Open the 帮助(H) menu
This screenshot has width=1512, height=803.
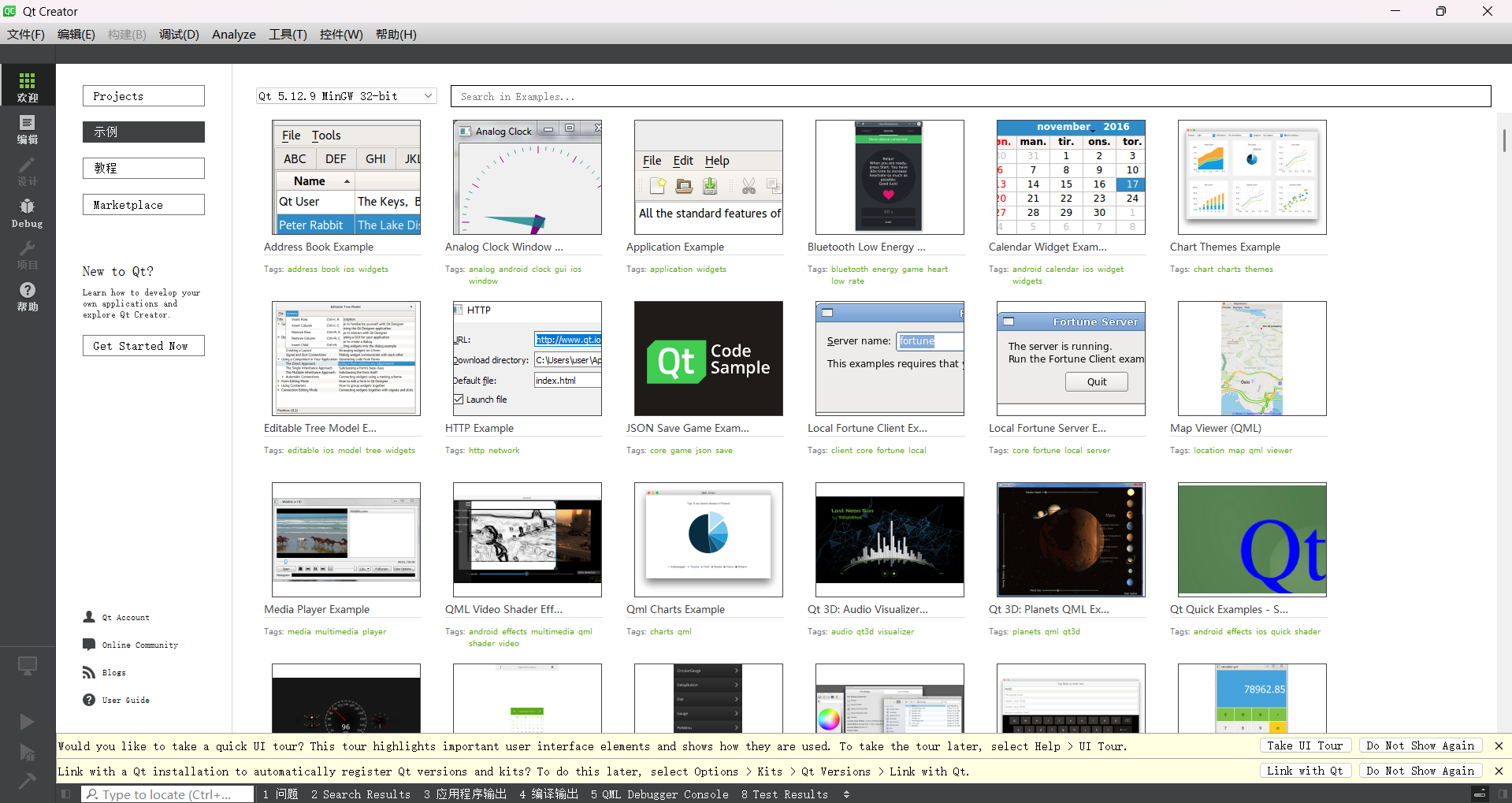[396, 34]
